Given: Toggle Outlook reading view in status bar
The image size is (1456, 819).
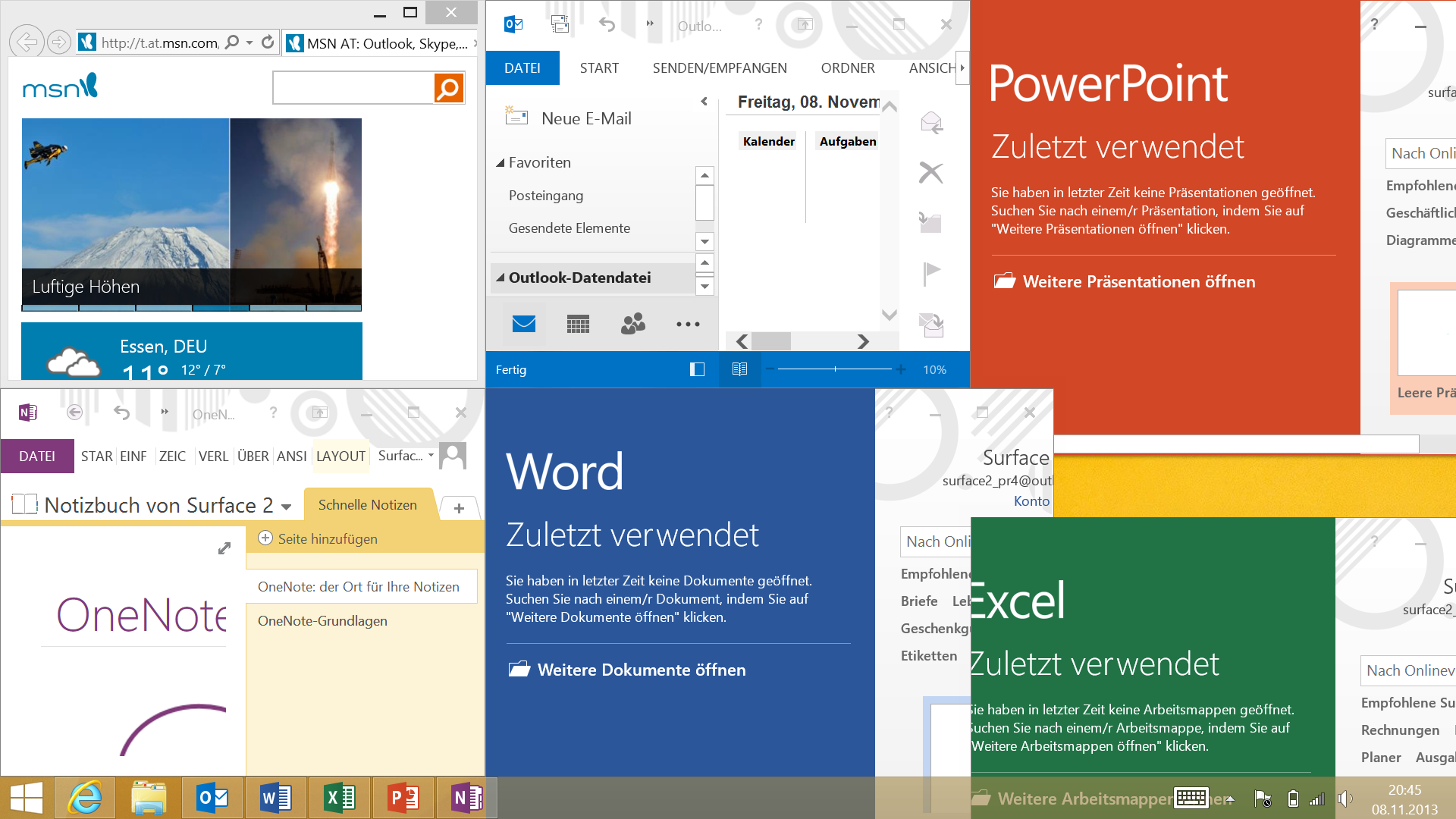Looking at the screenshot, I should (x=739, y=369).
